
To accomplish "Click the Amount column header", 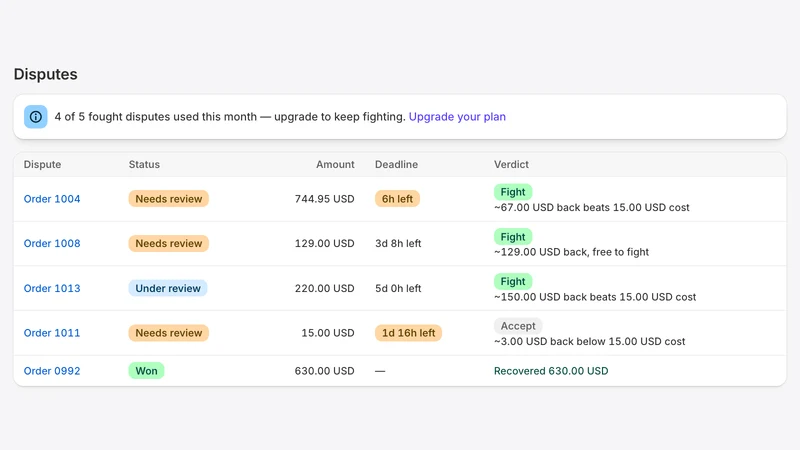I will point(335,164).
